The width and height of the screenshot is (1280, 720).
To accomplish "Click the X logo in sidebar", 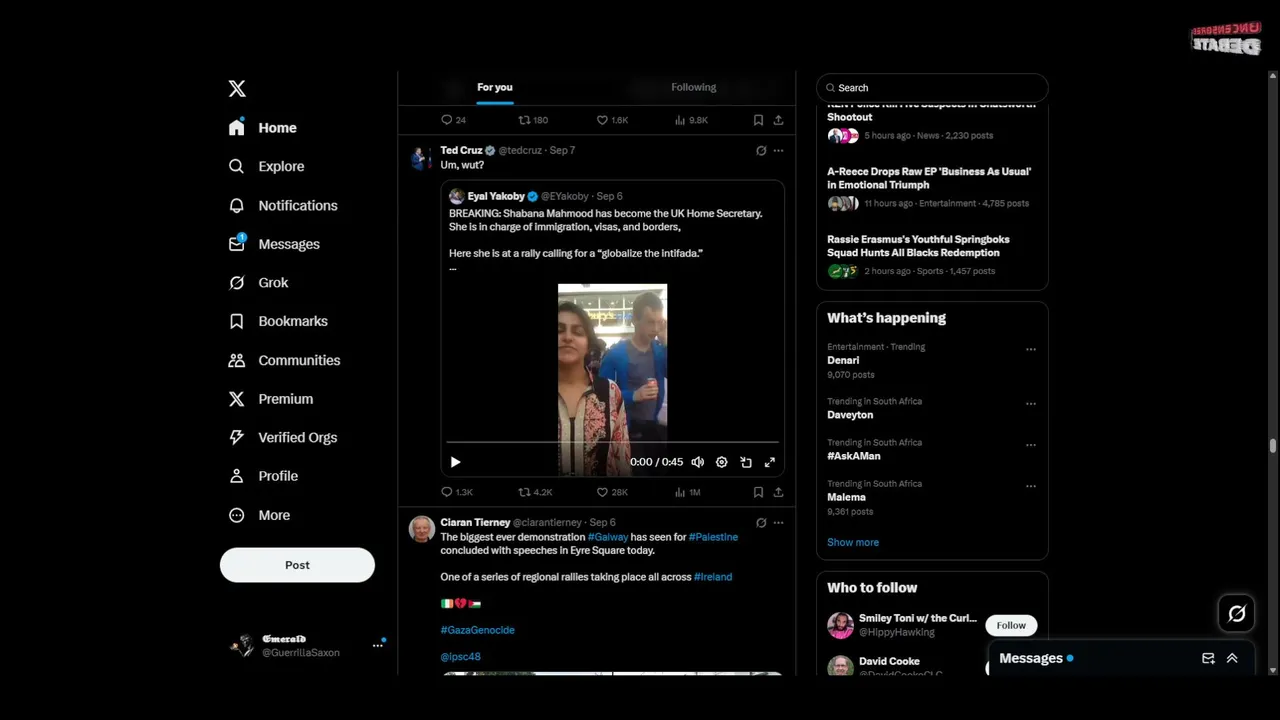I will 237,89.
